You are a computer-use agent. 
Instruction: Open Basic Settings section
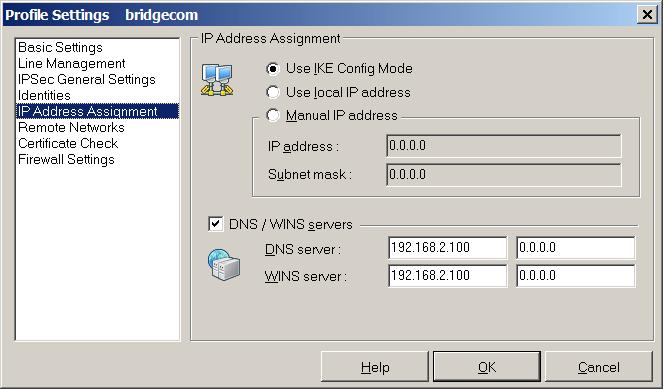pos(60,47)
